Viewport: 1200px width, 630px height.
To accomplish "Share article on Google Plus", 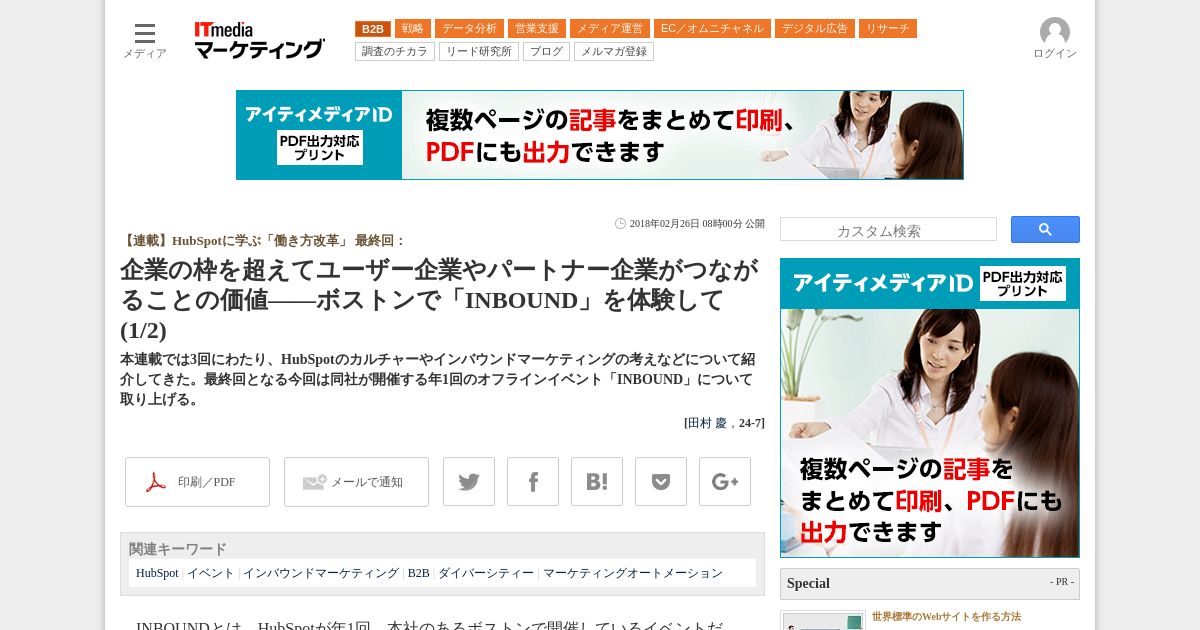I will pos(725,482).
